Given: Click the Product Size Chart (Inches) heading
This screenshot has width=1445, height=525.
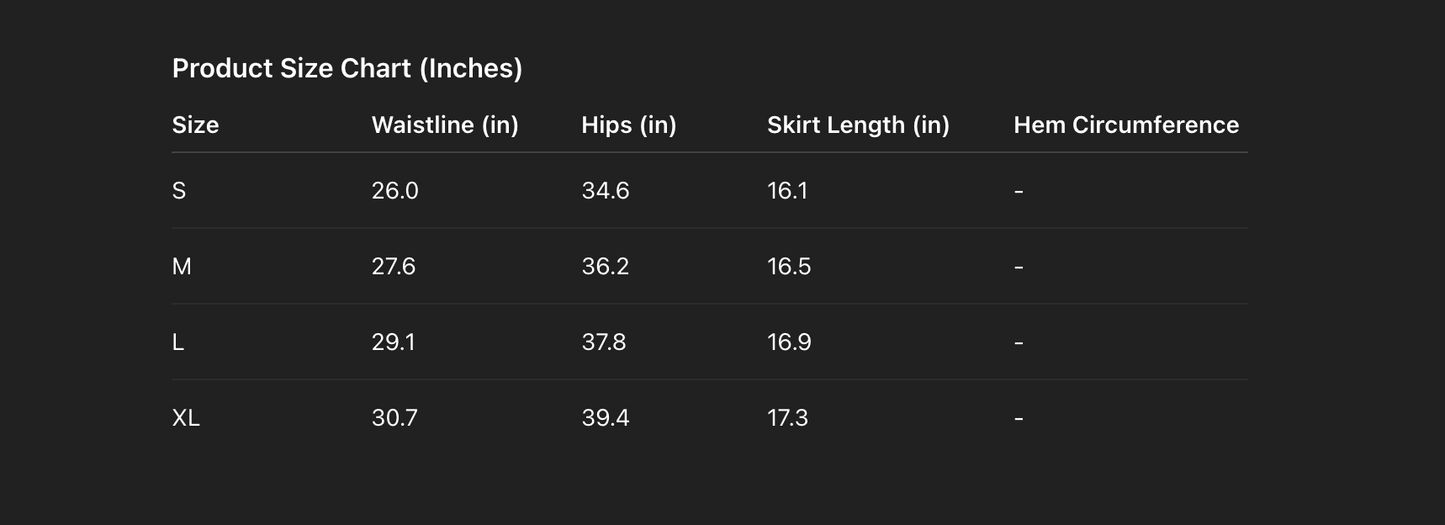Looking at the screenshot, I should (347, 68).
